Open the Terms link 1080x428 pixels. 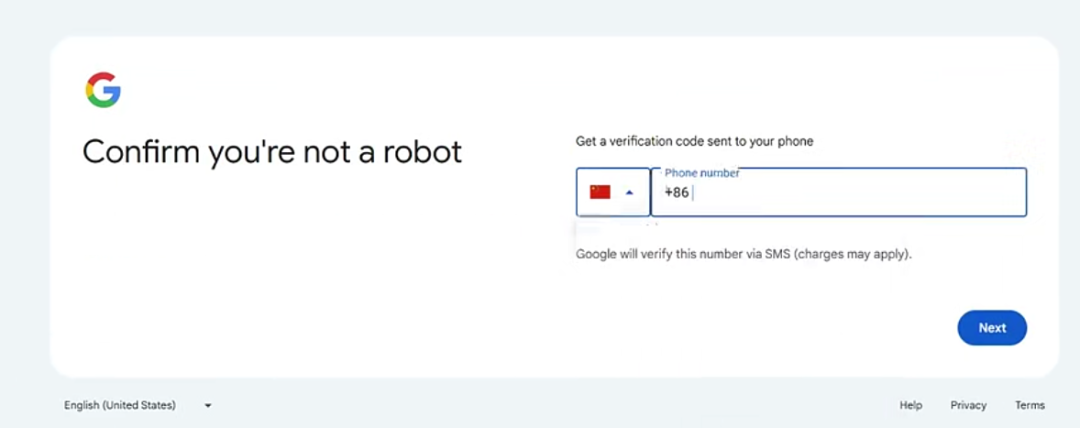tap(1030, 405)
